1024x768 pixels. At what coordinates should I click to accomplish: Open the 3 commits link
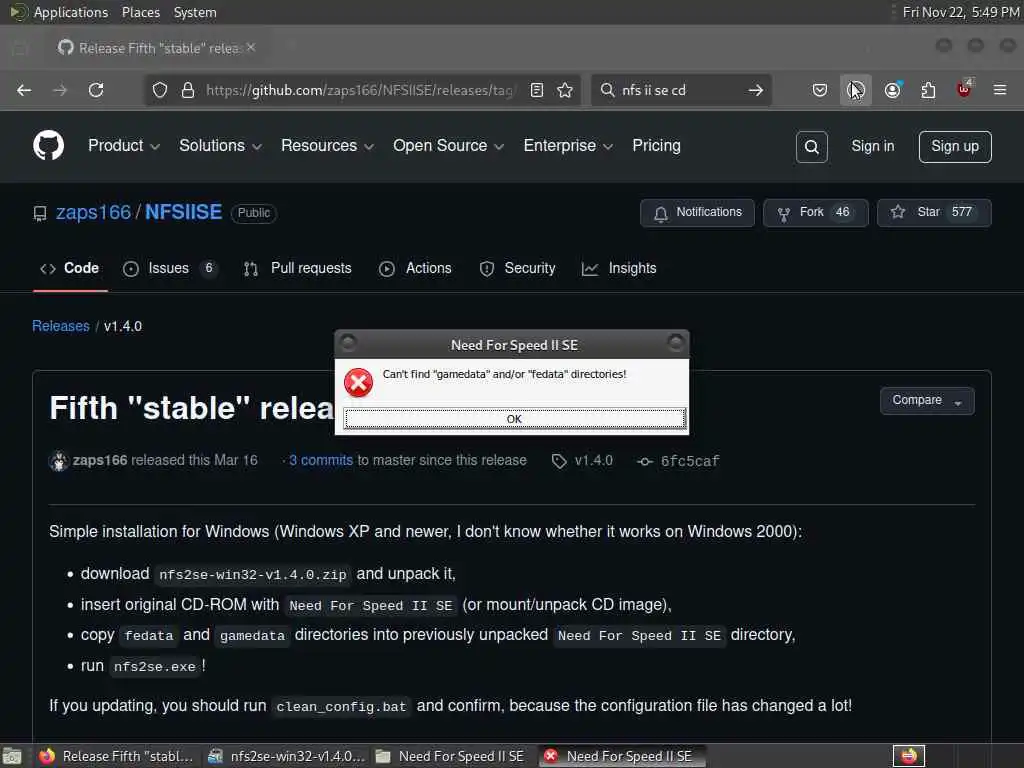321,460
